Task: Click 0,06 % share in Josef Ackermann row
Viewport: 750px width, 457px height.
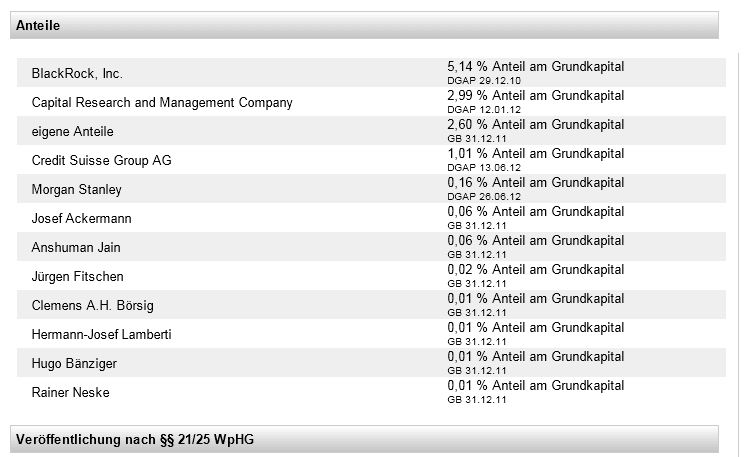Action: coord(536,212)
